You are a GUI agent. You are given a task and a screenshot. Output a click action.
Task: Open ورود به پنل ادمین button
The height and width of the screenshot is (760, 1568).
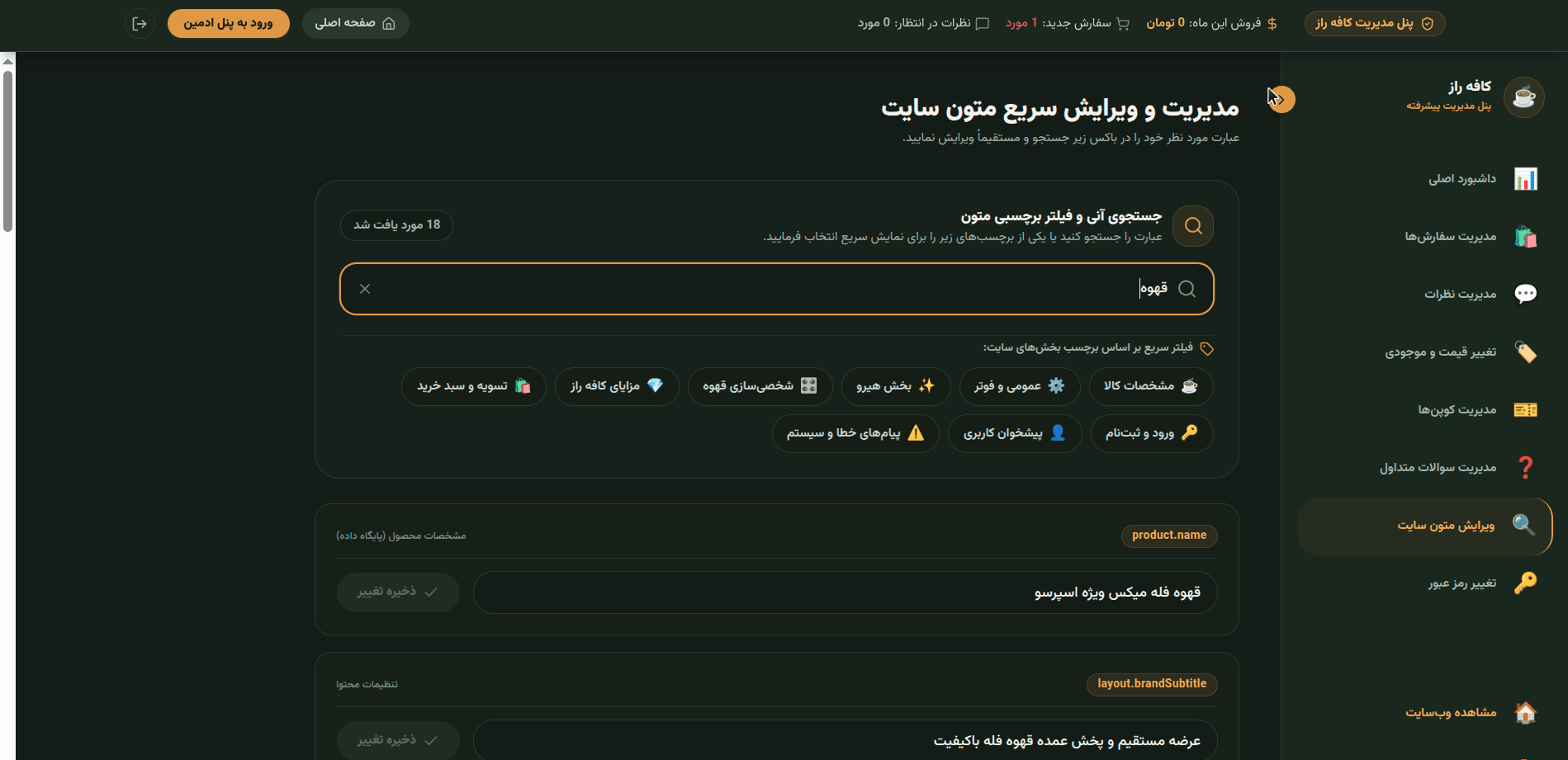pyautogui.click(x=228, y=24)
